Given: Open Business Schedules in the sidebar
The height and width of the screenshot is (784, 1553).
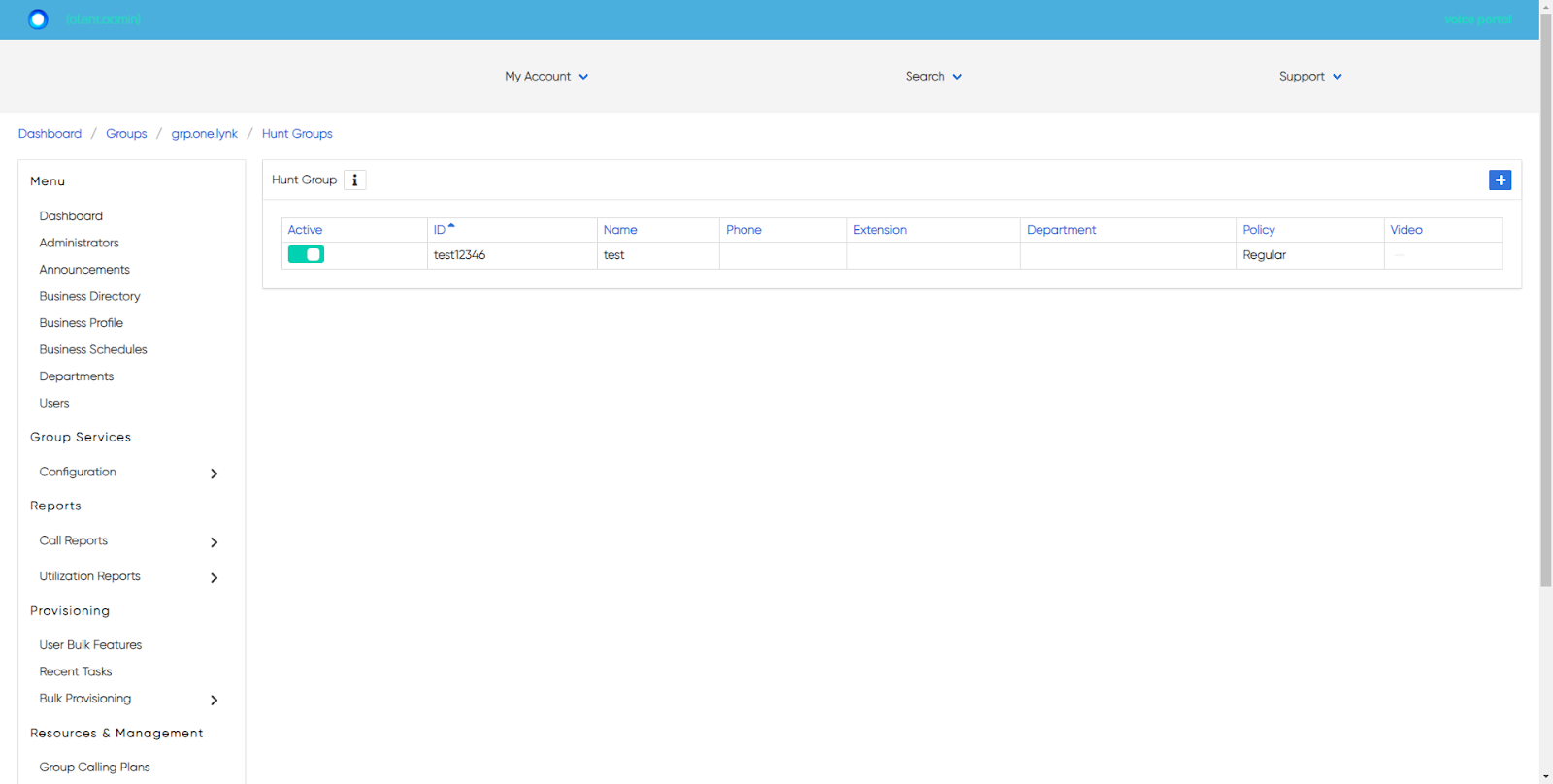Looking at the screenshot, I should [93, 349].
